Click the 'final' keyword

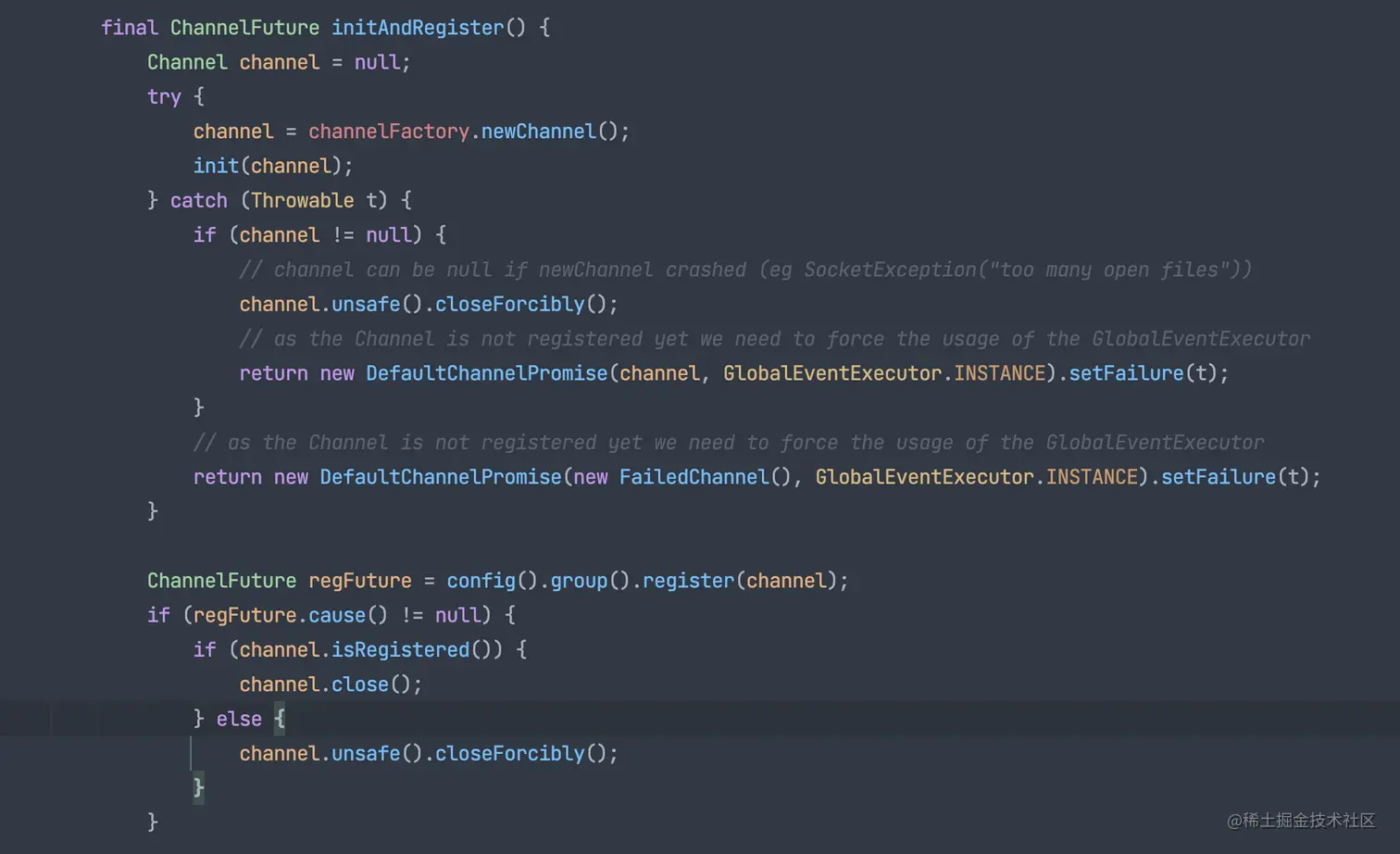[x=130, y=28]
